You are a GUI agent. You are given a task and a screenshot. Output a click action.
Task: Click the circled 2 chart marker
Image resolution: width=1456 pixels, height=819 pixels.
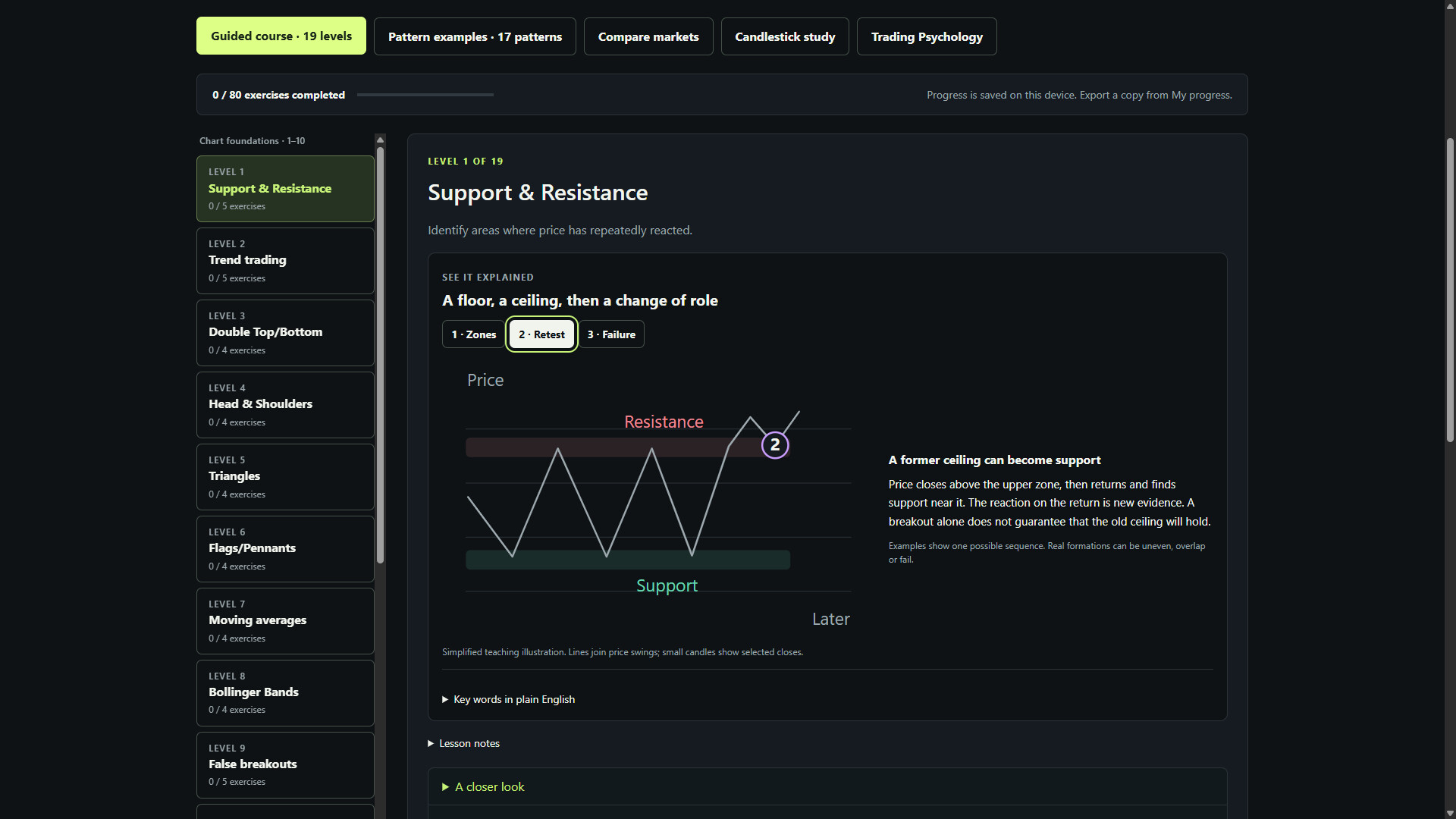pos(775,445)
